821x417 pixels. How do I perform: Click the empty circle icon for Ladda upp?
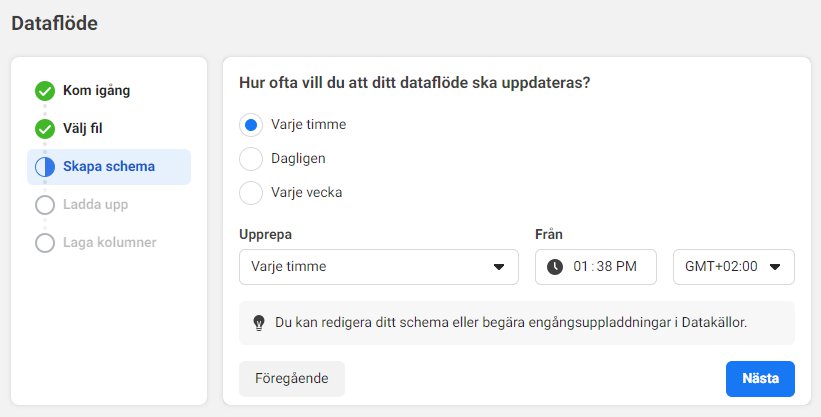(45, 205)
